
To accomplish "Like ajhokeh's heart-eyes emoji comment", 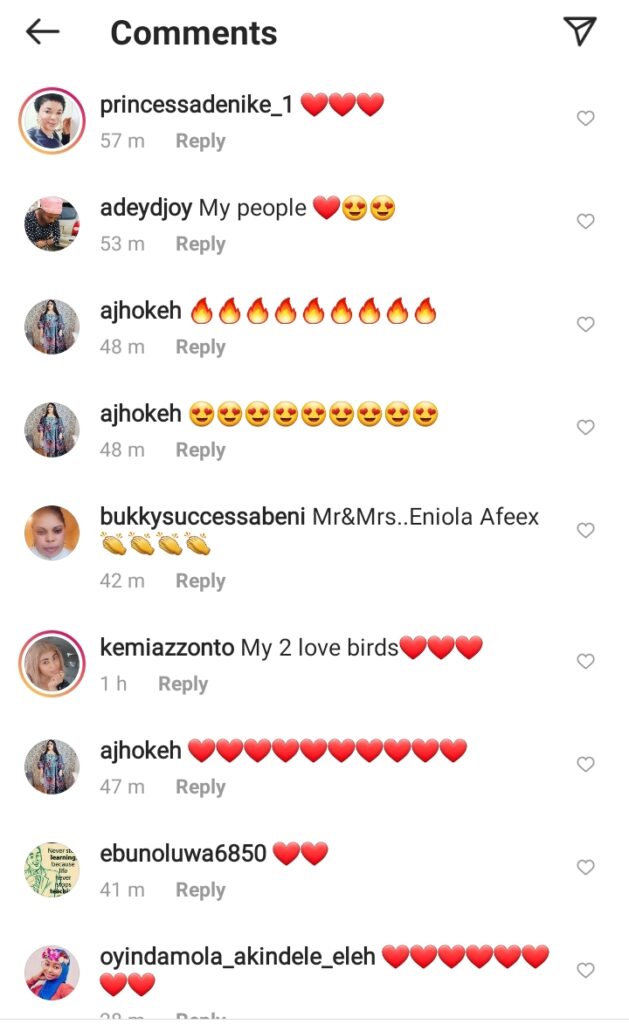I will [x=585, y=427].
